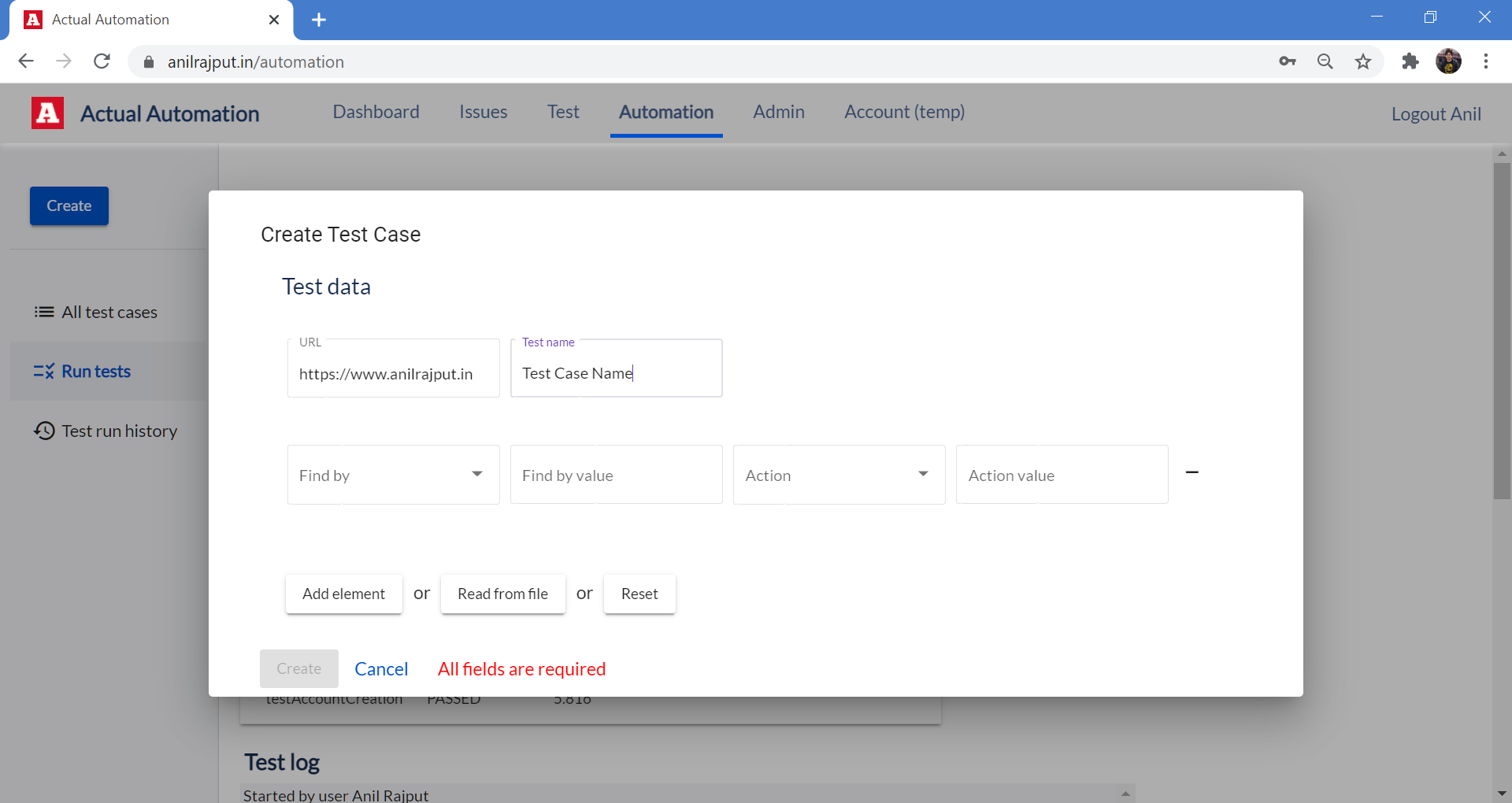Open a new browser tab

(x=319, y=20)
